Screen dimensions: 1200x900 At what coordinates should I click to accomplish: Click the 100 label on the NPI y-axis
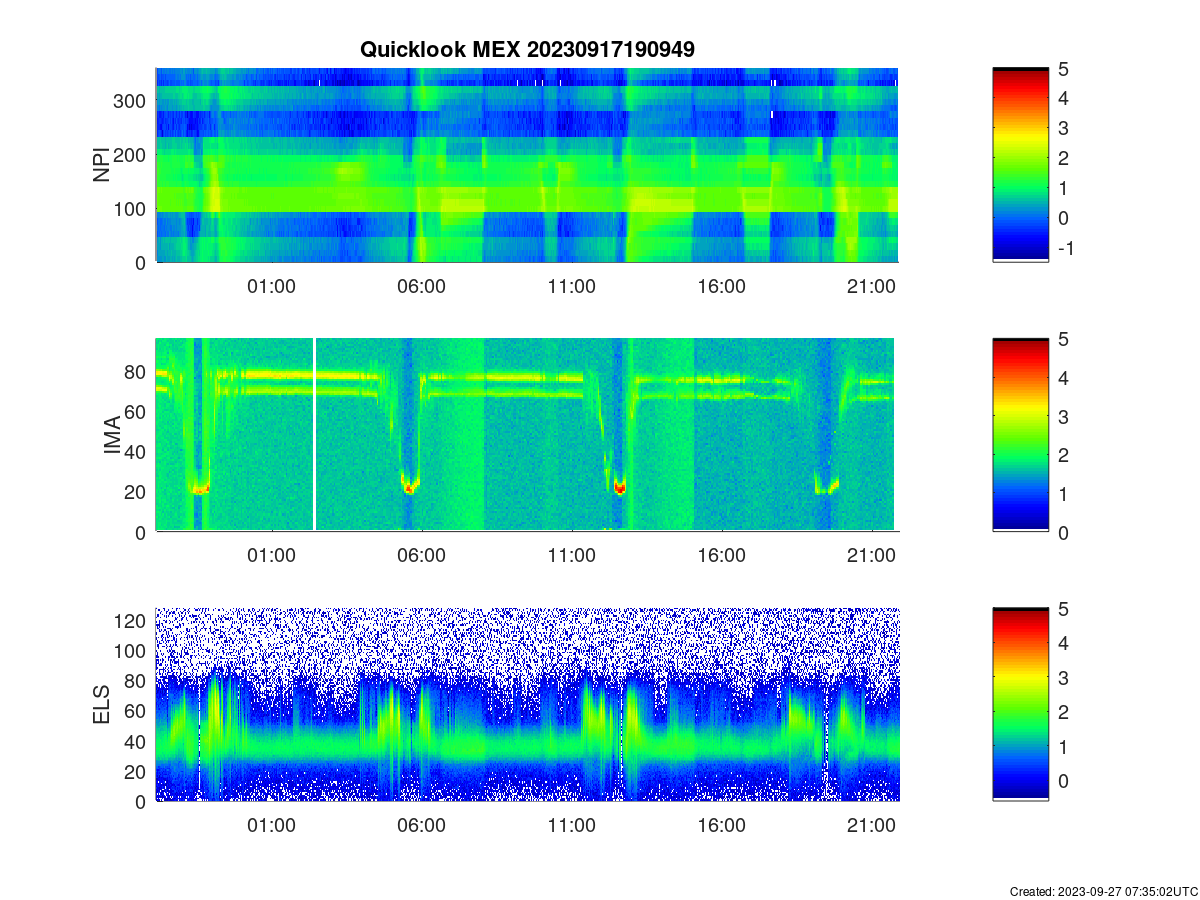(x=132, y=209)
